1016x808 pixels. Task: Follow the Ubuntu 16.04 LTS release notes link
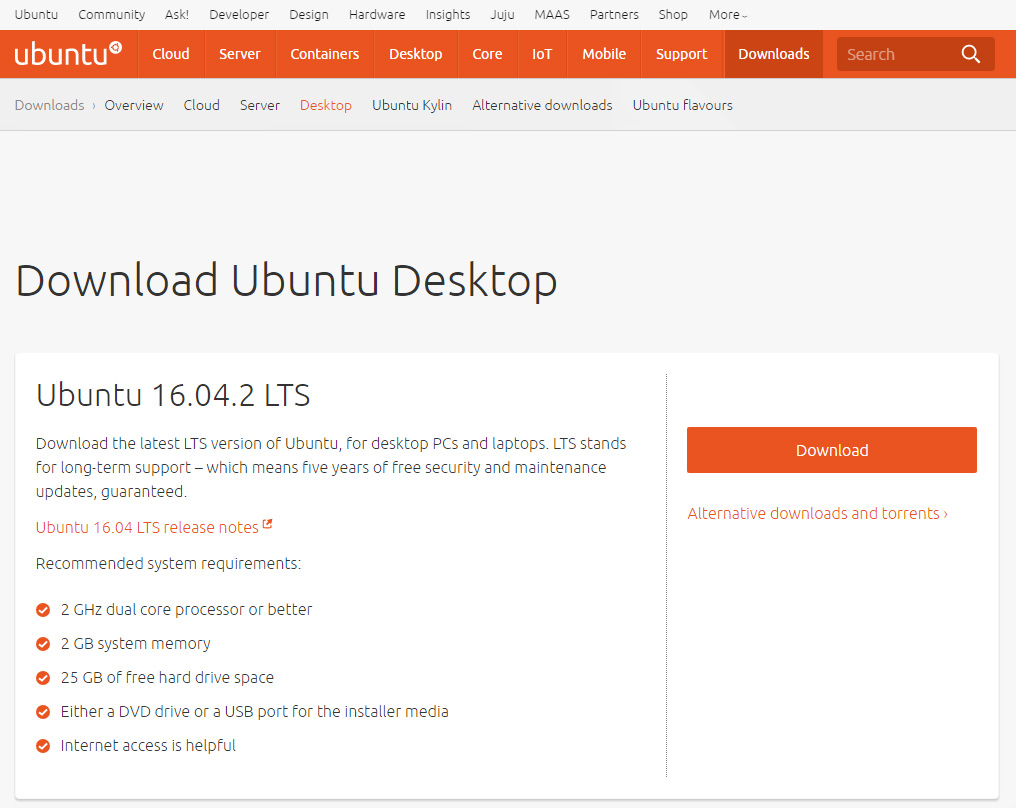coord(145,527)
